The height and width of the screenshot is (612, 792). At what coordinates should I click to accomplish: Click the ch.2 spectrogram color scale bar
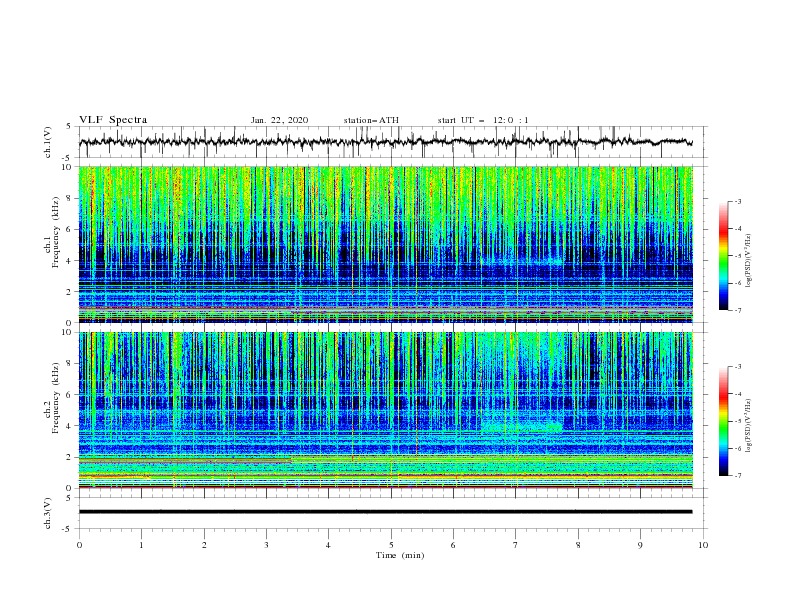tap(723, 421)
